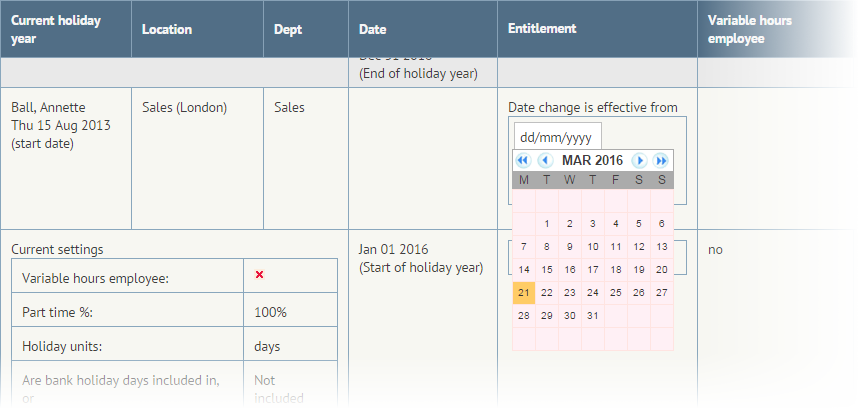Click the MAR 2016 calendar title
The height and width of the screenshot is (408, 858).
pos(592,160)
